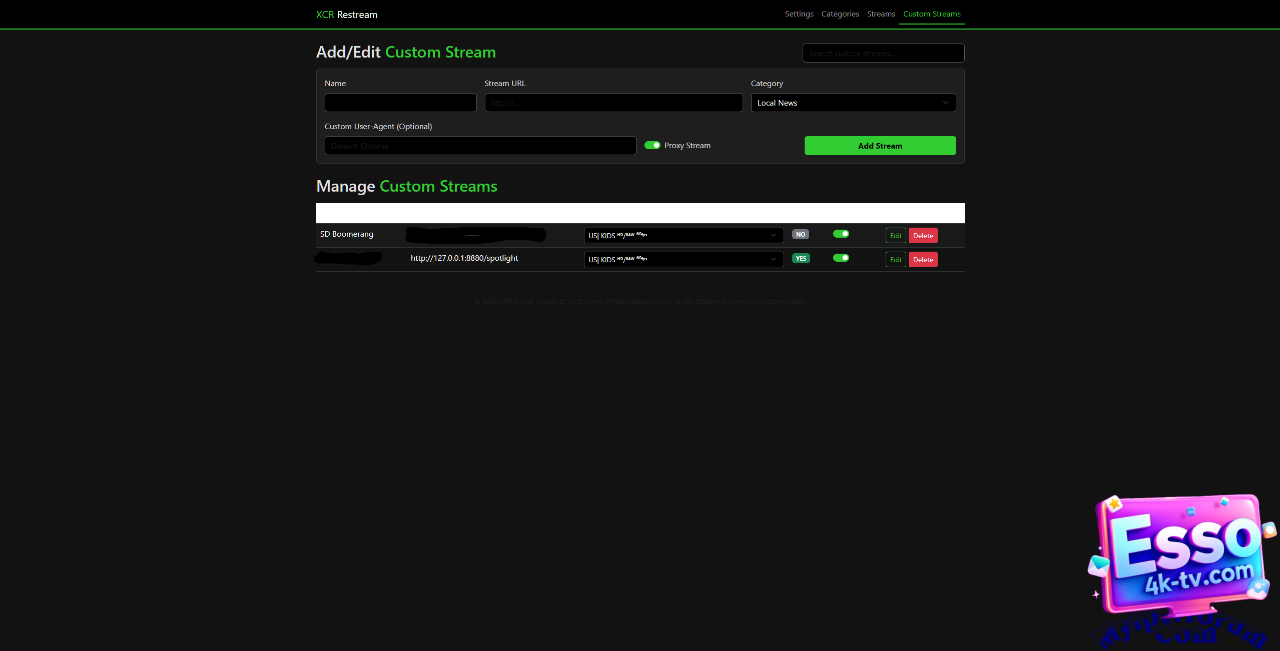Open the Settings tab
Image resolution: width=1280 pixels, height=651 pixels.
[799, 14]
